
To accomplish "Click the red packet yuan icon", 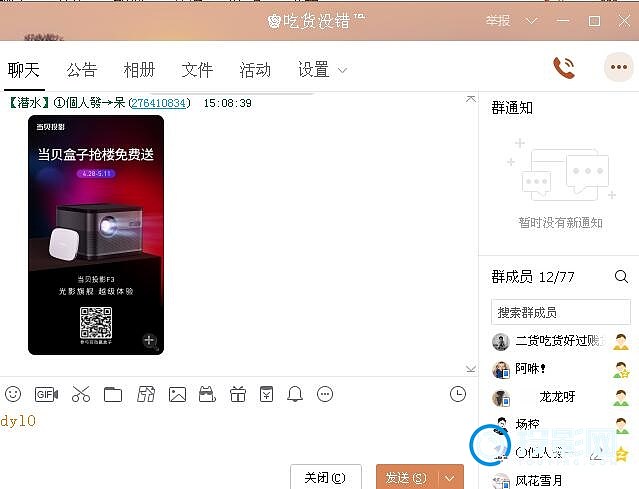I will [x=266, y=394].
